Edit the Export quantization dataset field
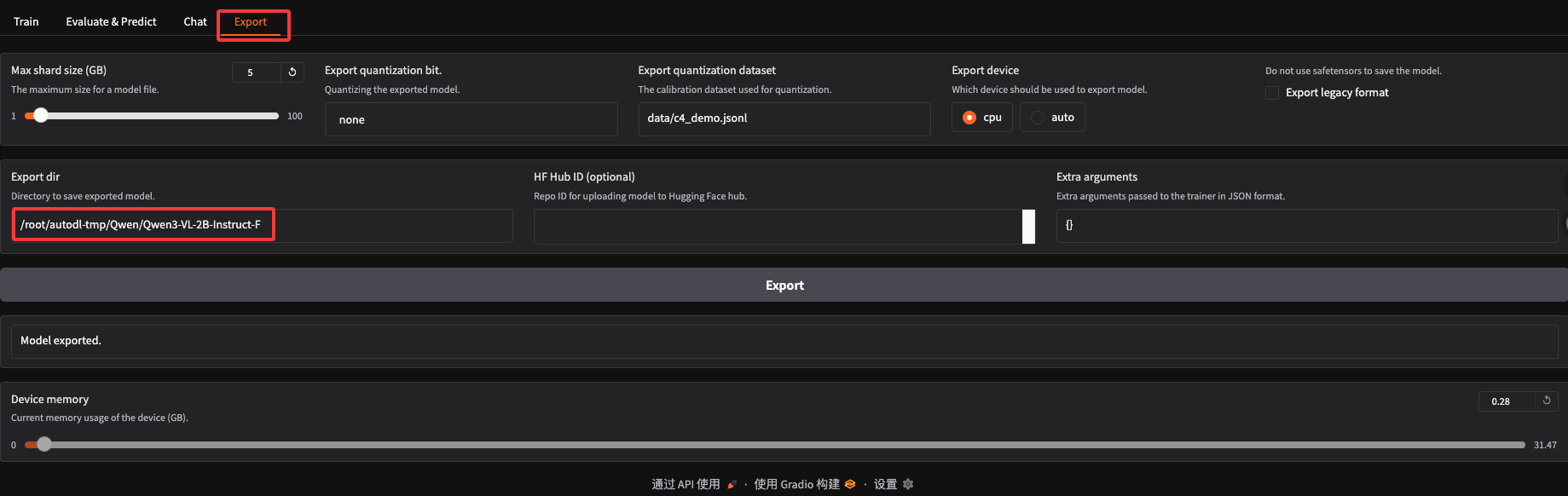The image size is (1568, 496). pos(784,118)
